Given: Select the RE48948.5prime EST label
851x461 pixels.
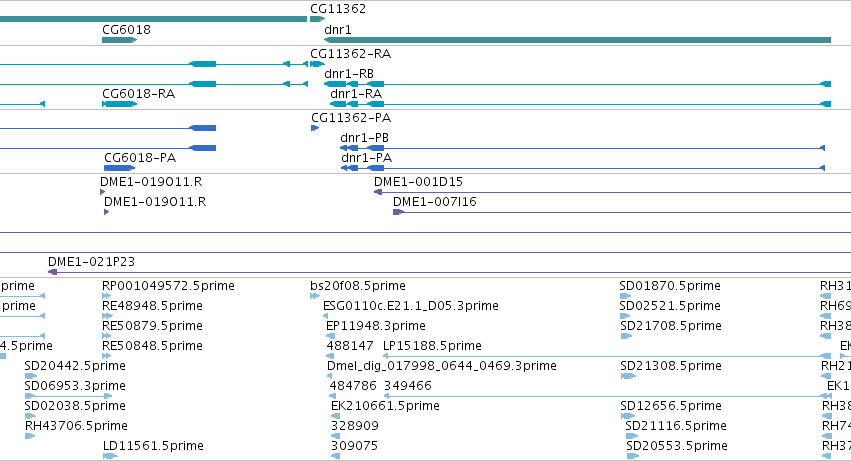Looking at the screenshot, I should [x=152, y=306].
